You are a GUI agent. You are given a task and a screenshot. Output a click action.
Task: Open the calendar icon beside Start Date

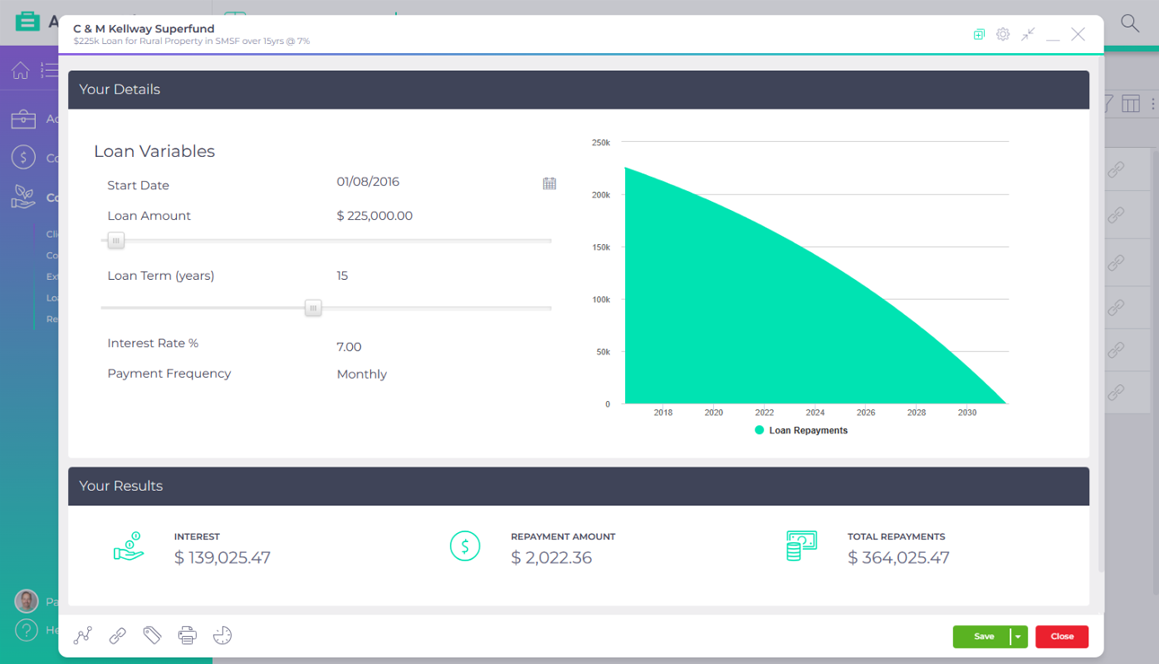point(549,183)
